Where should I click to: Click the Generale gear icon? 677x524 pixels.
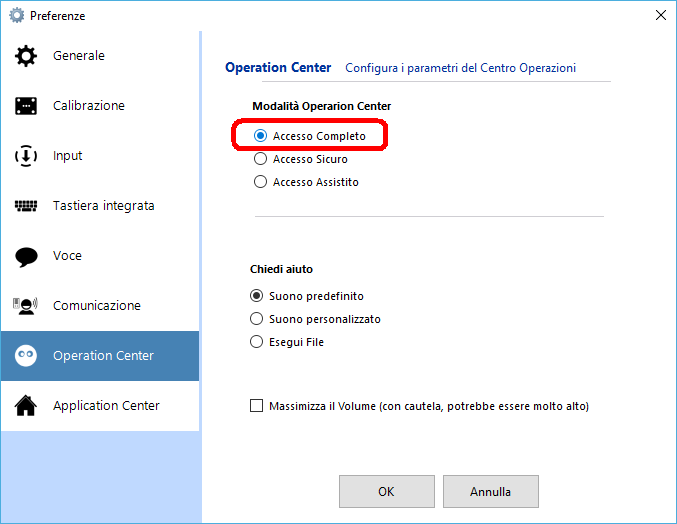[26, 56]
